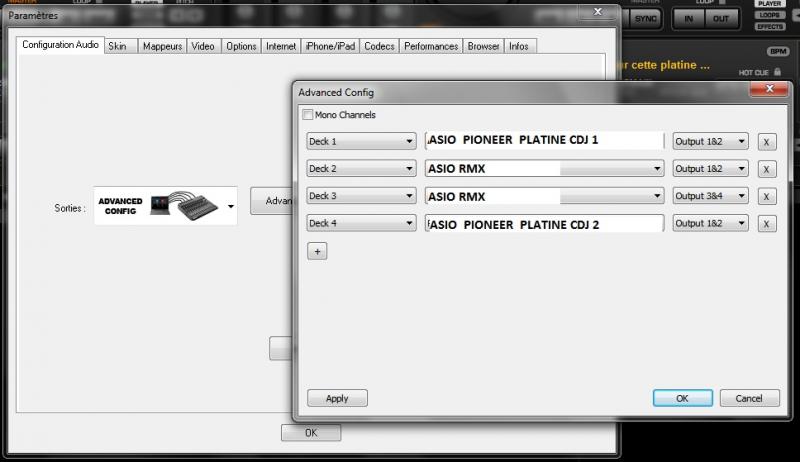
Task: Set loop OUT point in the player
Action: 721,19
